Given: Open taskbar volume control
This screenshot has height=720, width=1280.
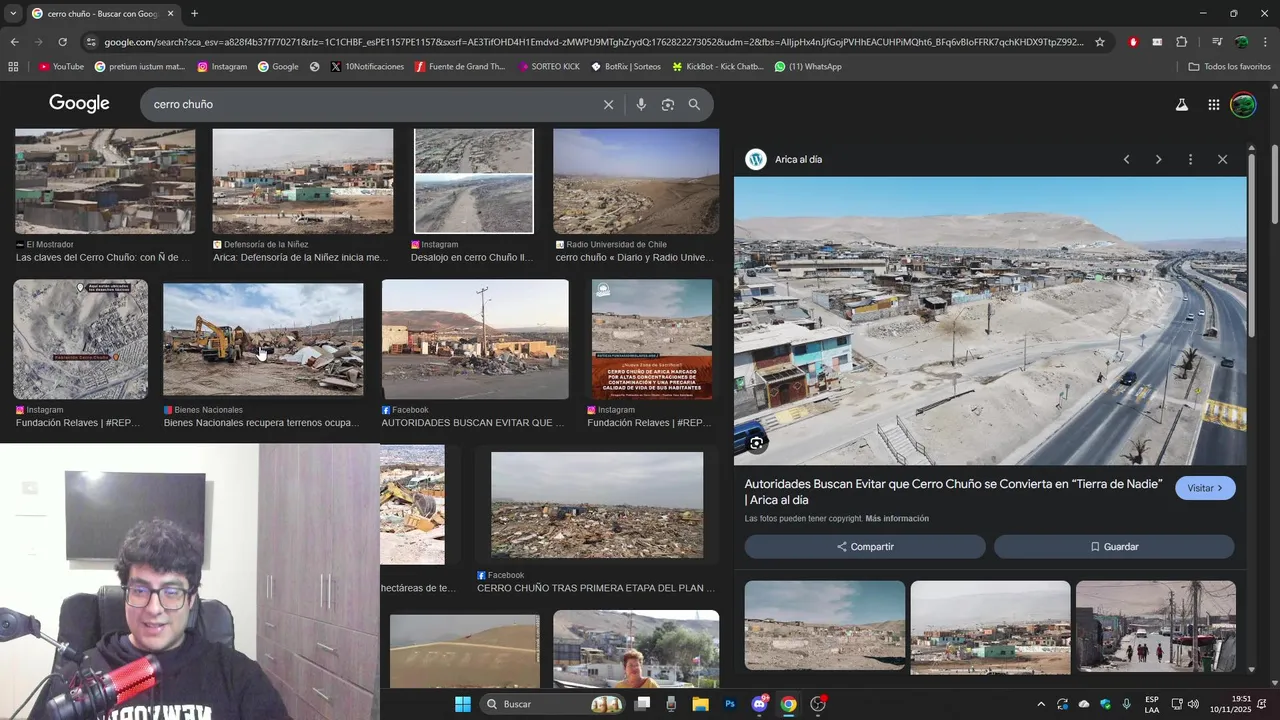Looking at the screenshot, I should [1193, 704].
